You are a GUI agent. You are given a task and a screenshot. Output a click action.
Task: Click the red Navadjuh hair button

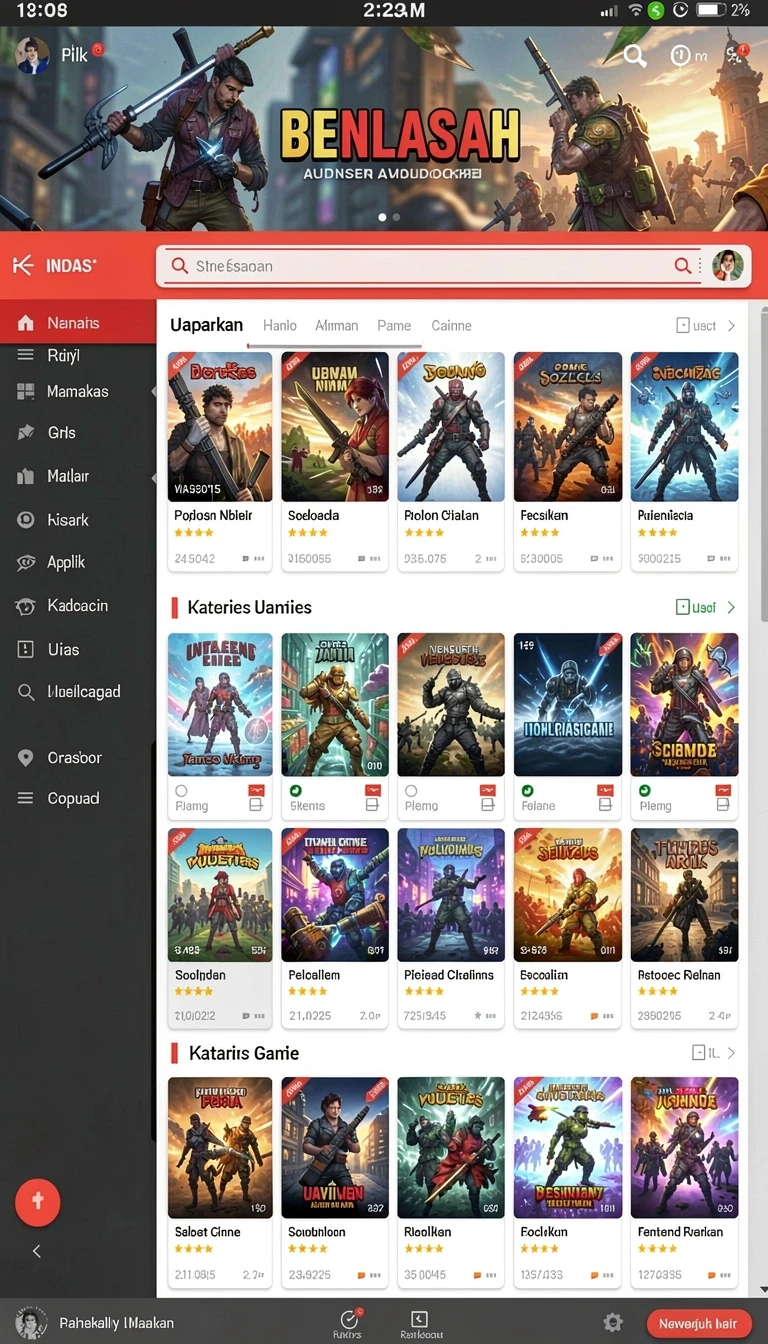coord(699,1323)
